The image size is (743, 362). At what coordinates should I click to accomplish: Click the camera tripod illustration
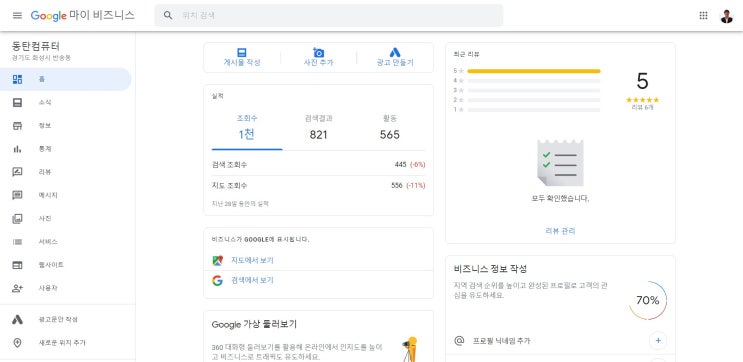410,349
